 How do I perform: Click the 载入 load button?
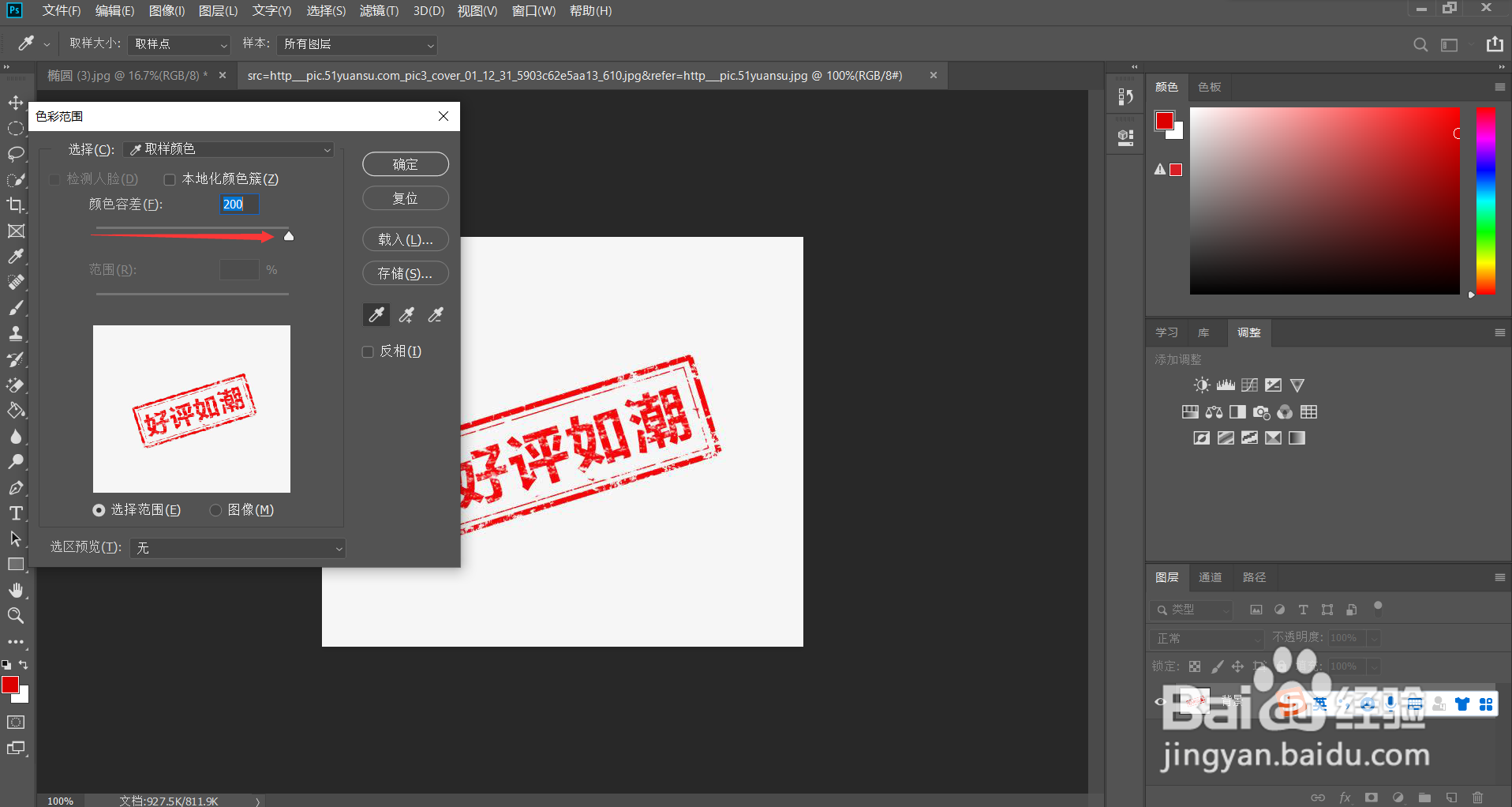coord(406,239)
